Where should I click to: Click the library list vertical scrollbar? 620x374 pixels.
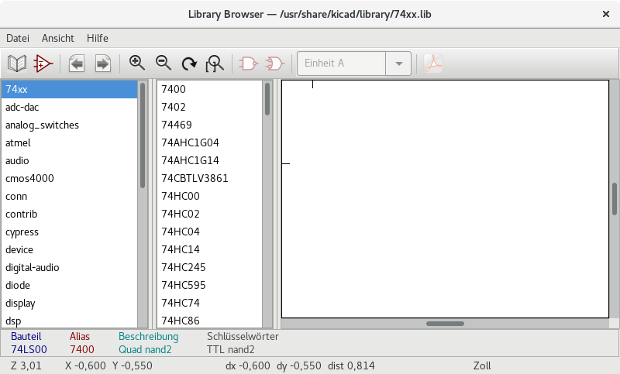(x=142, y=204)
